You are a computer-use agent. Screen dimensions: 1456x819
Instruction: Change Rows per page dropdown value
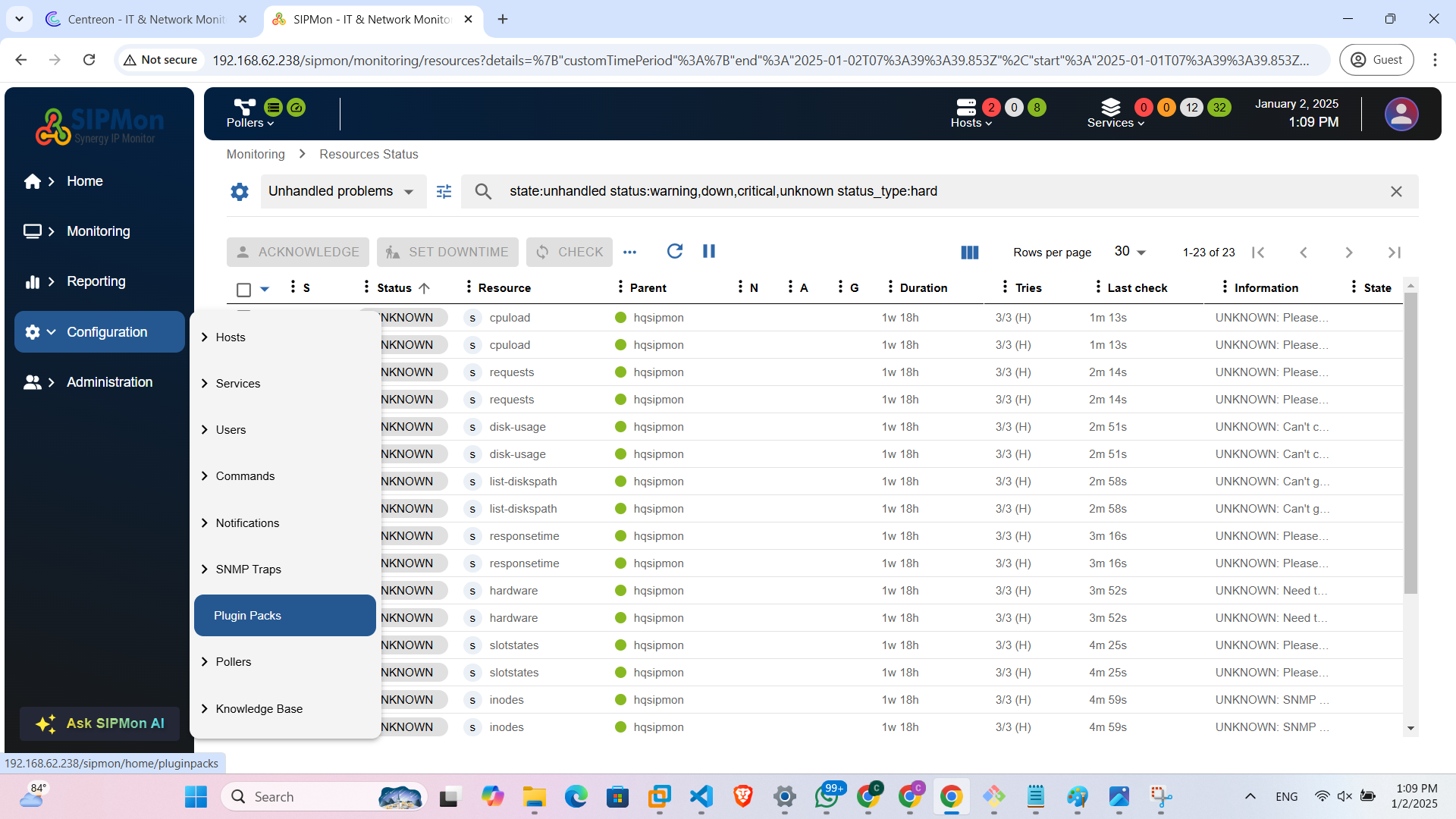(x=1130, y=252)
